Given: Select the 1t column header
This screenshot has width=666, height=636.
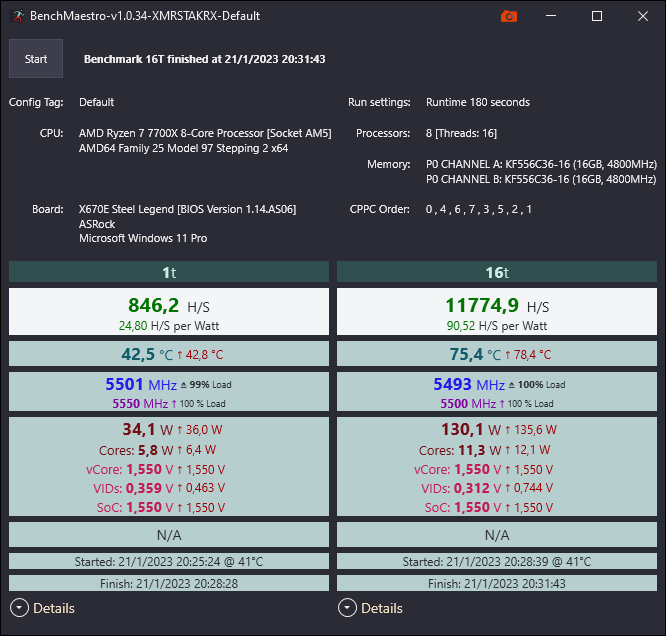Looking at the screenshot, I should point(169,272).
